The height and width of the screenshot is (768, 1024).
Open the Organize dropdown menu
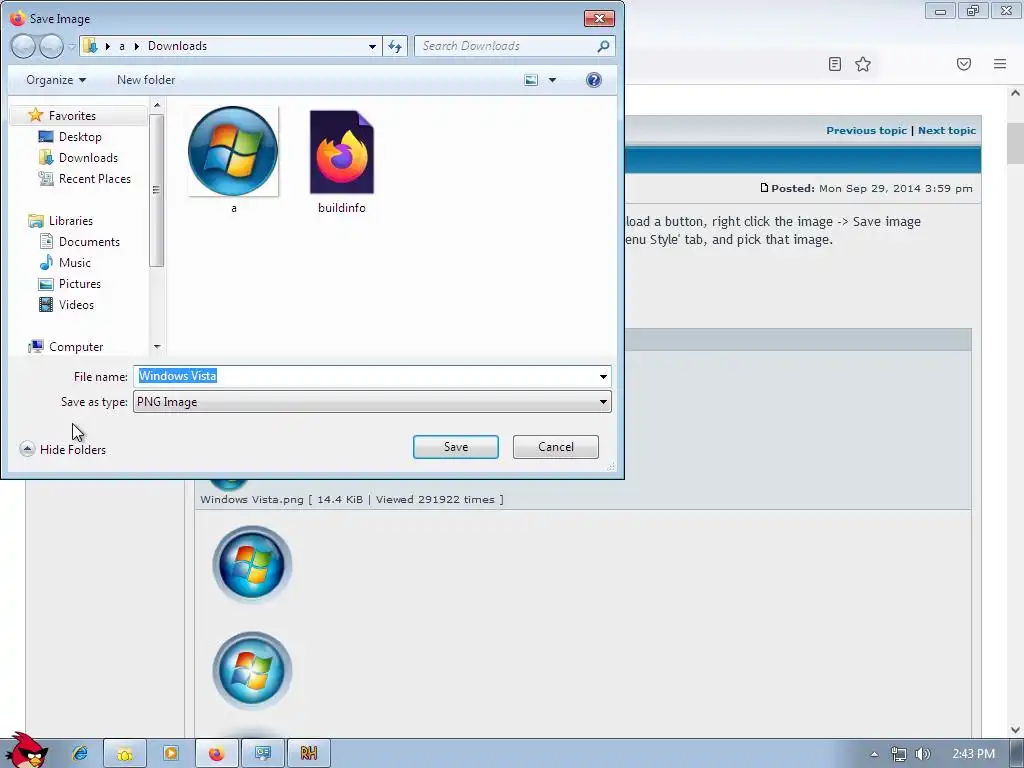pos(56,80)
